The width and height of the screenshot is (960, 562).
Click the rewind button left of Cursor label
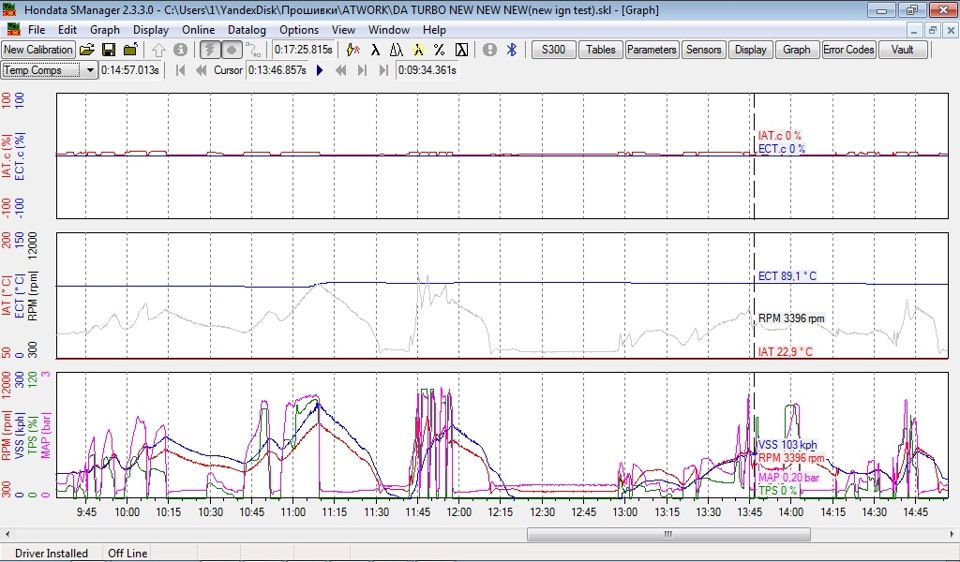pyautogui.click(x=201, y=70)
